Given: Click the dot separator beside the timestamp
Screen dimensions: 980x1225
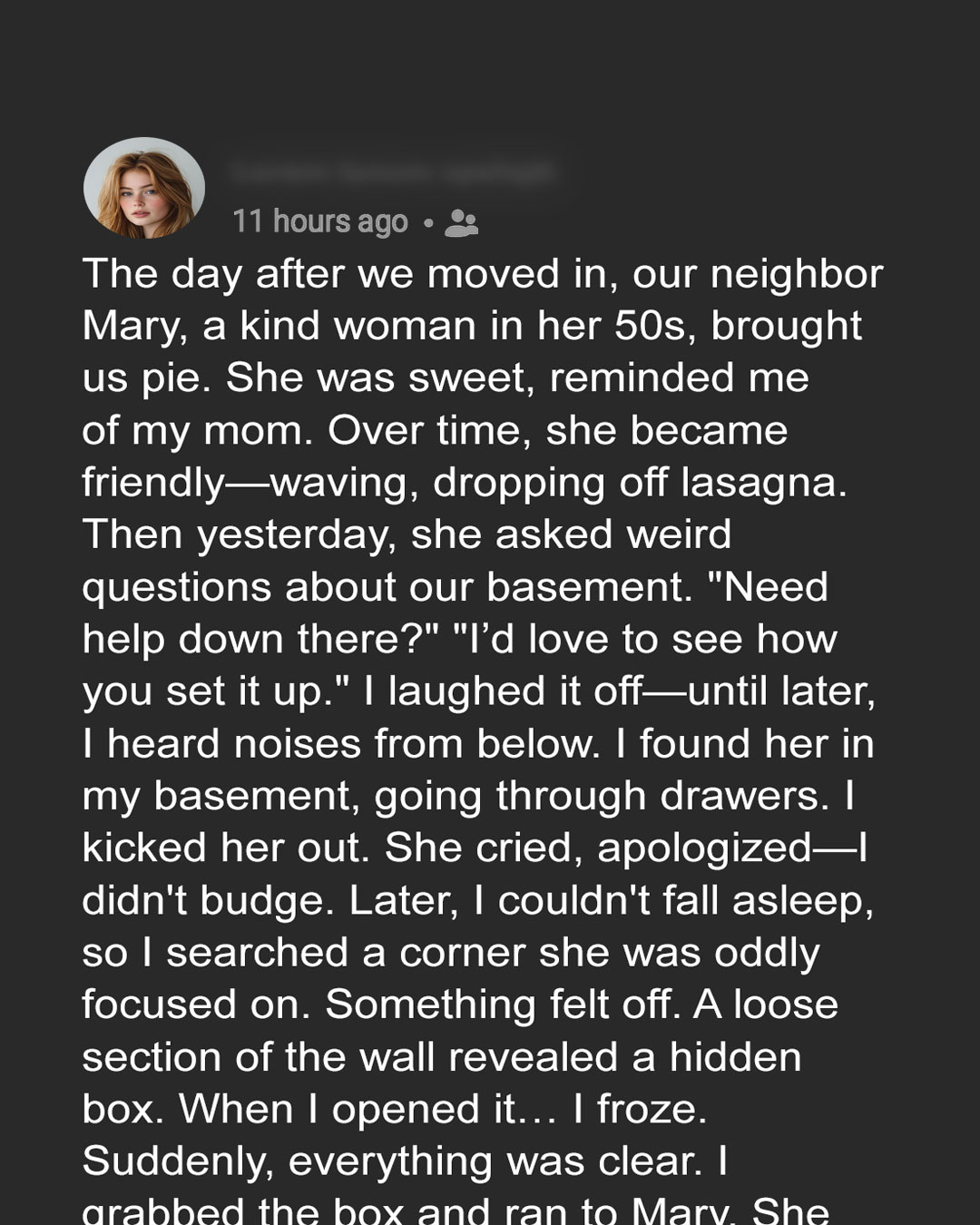Looking at the screenshot, I should pyautogui.click(x=427, y=222).
